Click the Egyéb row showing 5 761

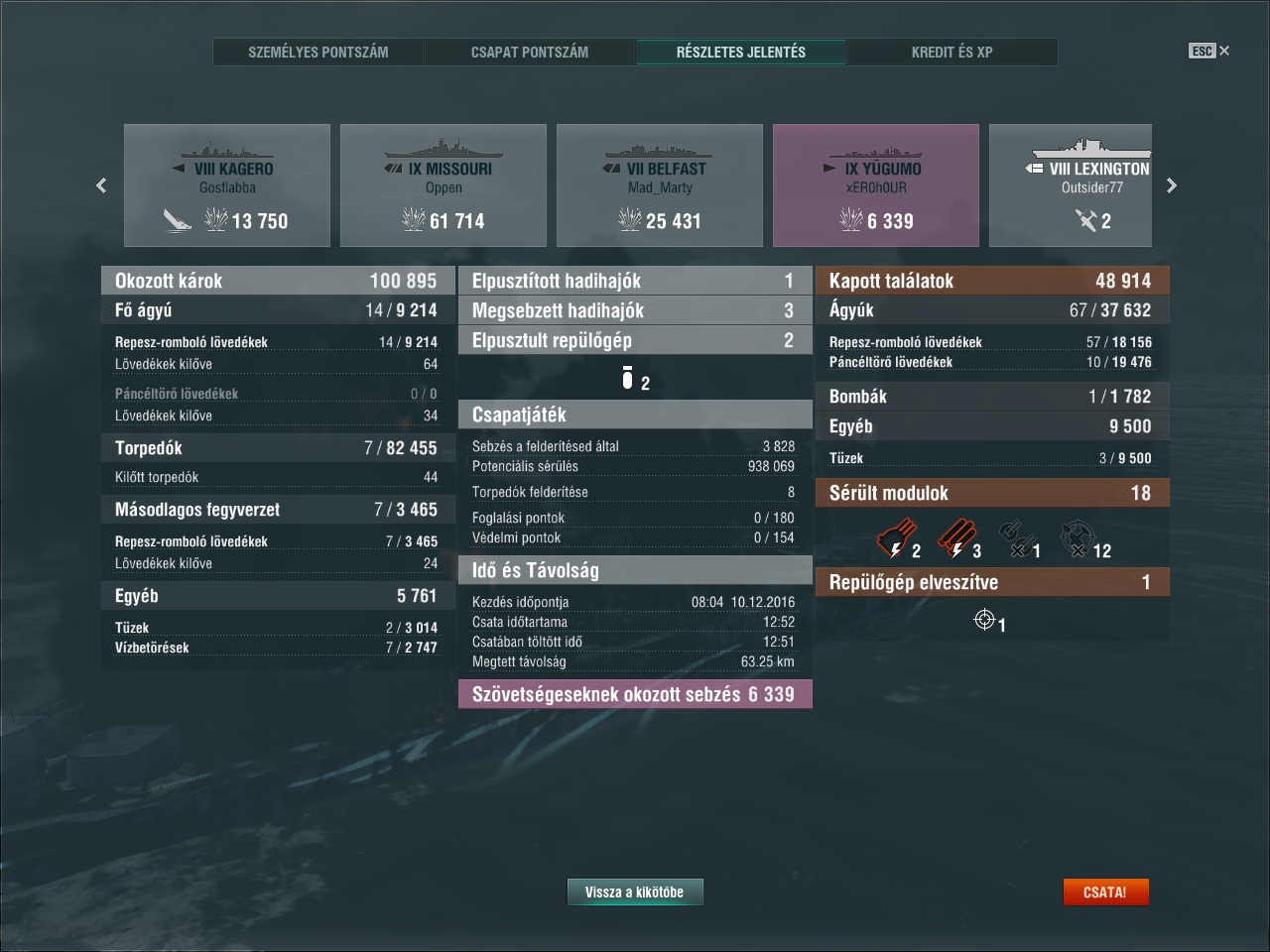click(x=278, y=596)
